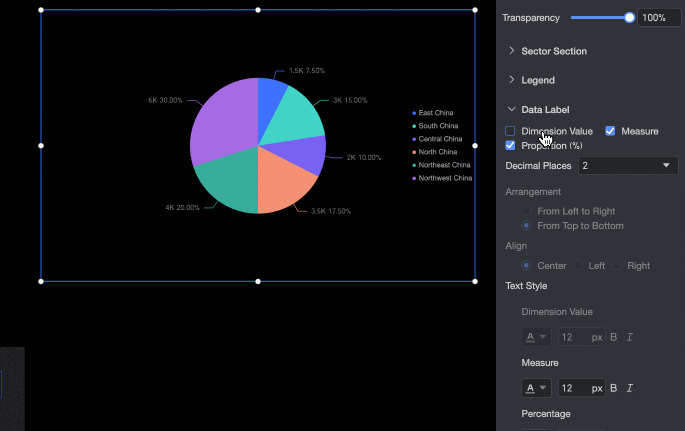This screenshot has height=431, width=685.
Task: Click the Transparency 100% input field
Action: pos(659,18)
